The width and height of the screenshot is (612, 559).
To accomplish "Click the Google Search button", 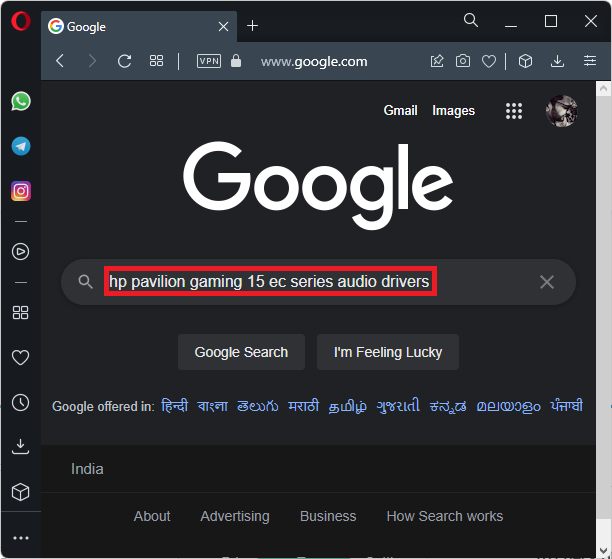I will (x=241, y=352).
